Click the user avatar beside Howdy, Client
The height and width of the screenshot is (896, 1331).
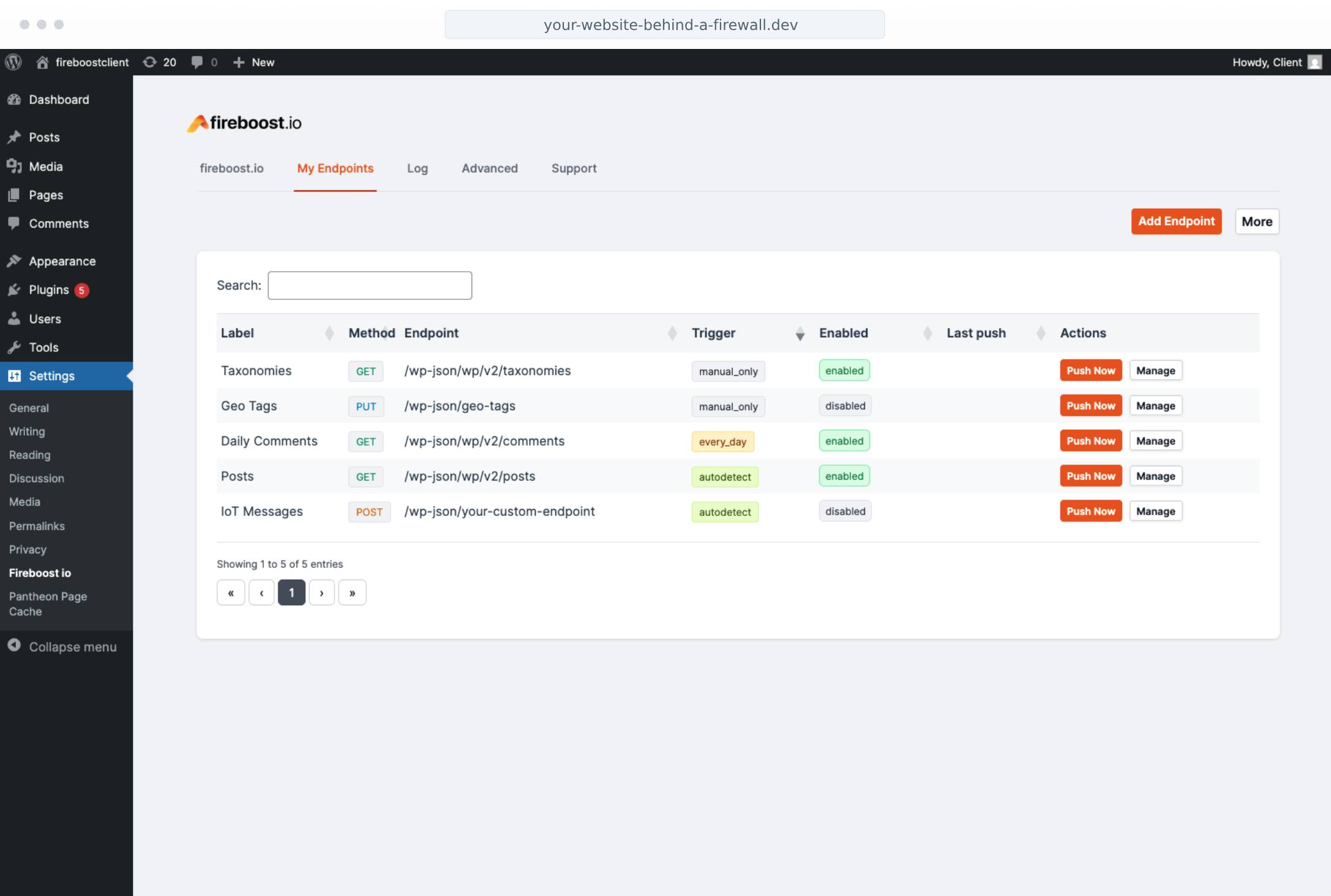[1314, 62]
